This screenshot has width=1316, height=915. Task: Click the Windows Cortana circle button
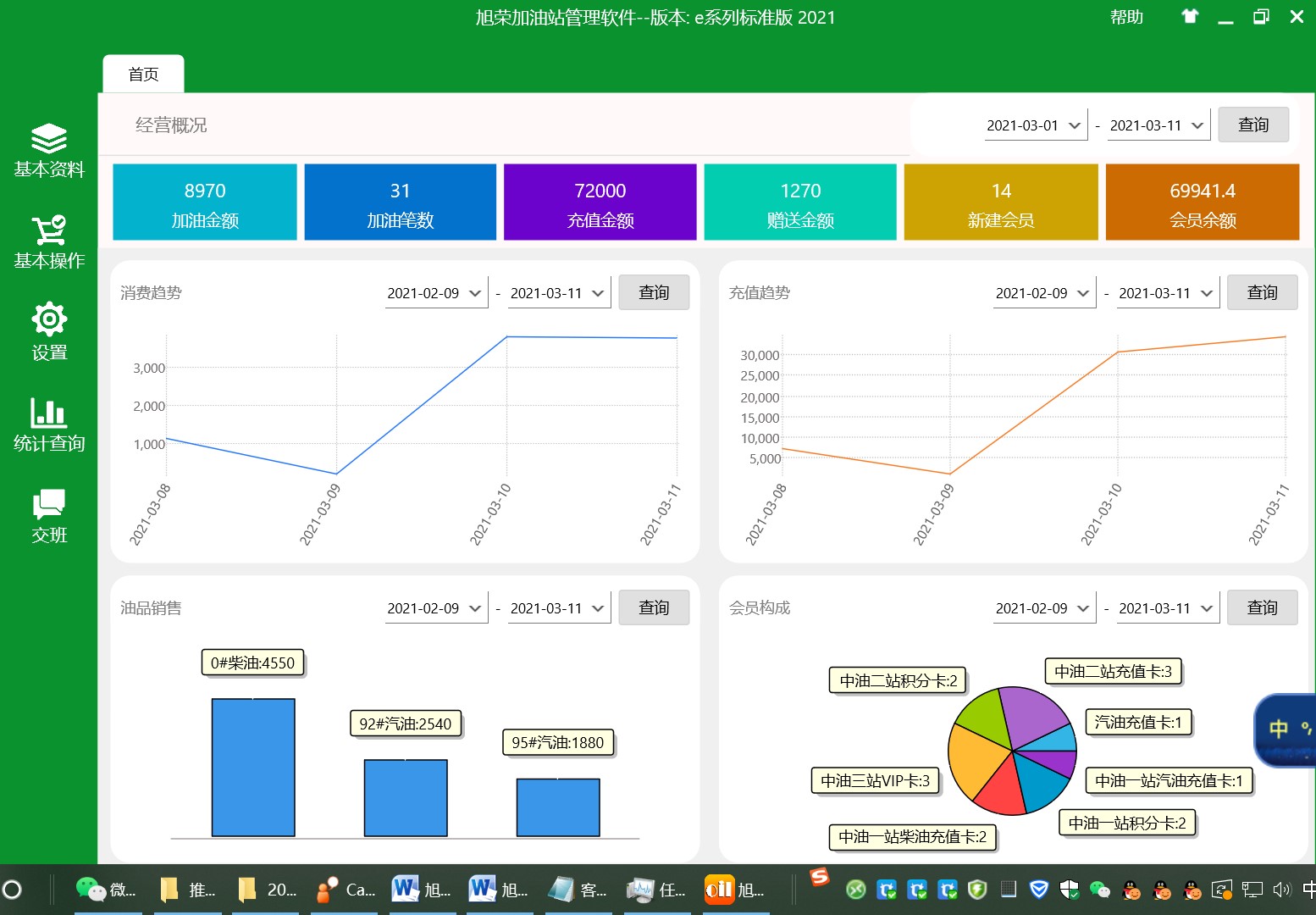[13, 890]
